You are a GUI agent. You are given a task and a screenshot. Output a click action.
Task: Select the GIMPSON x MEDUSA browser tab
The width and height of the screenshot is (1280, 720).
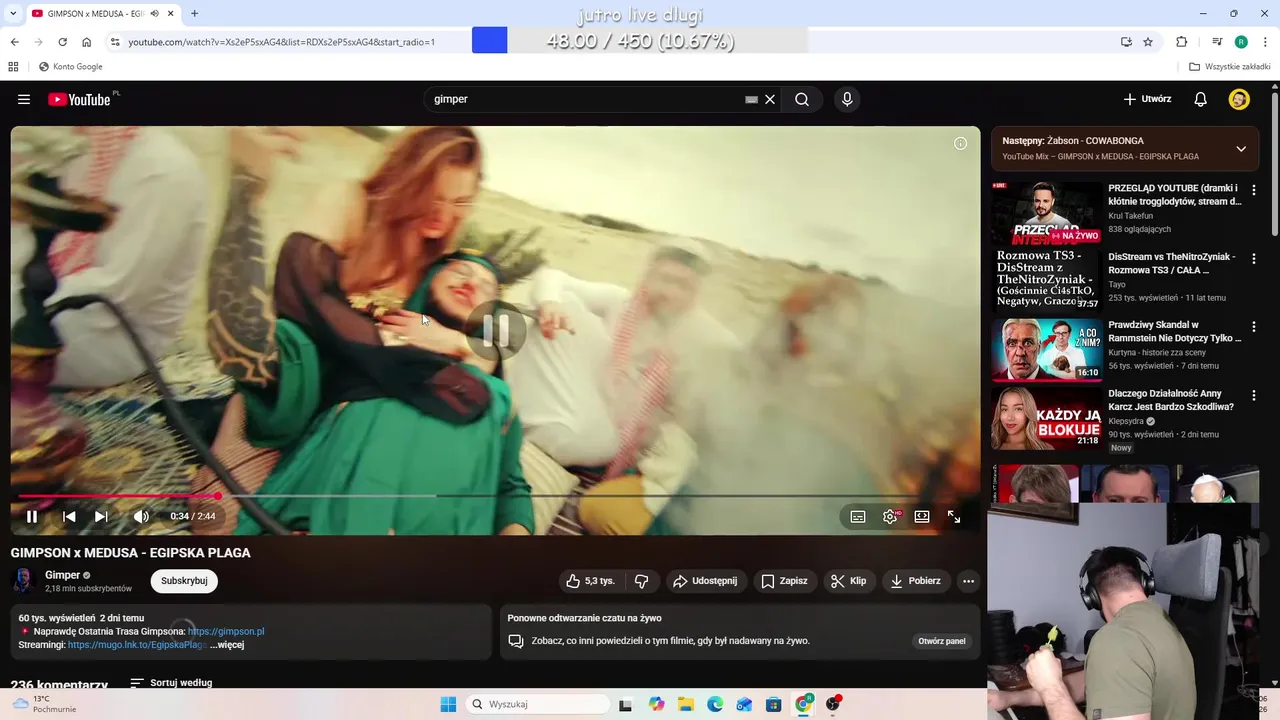[96, 14]
